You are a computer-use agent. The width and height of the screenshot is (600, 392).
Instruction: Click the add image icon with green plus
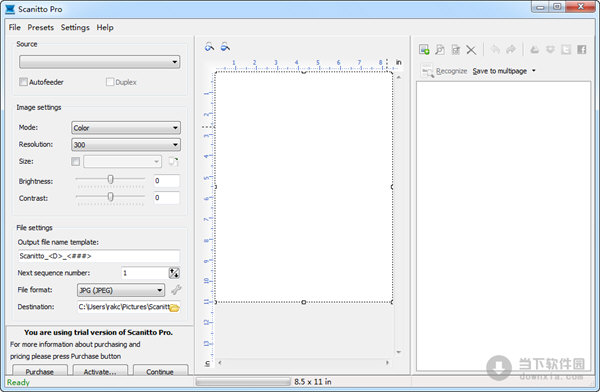tap(424, 49)
